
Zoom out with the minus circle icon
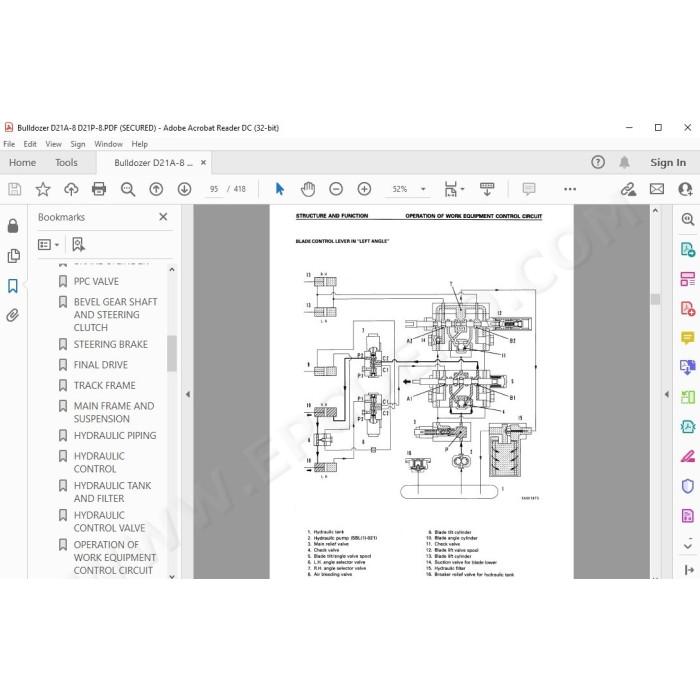pos(336,189)
